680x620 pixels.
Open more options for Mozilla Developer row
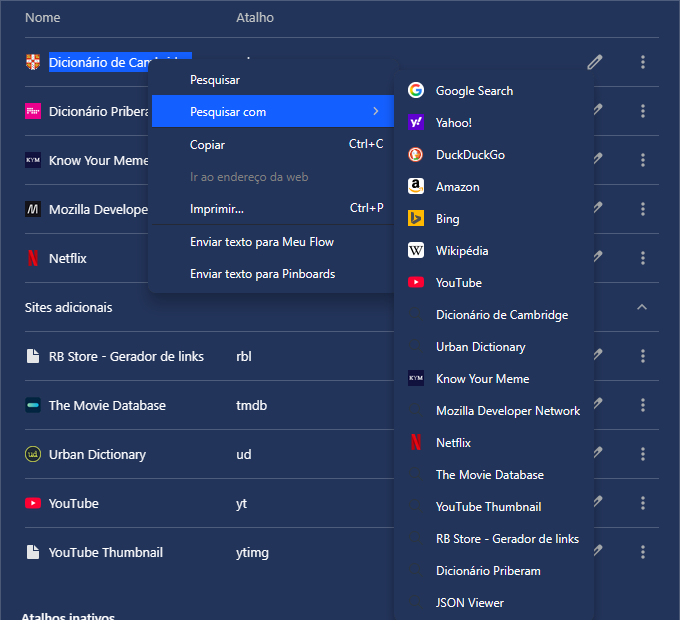pyautogui.click(x=643, y=209)
